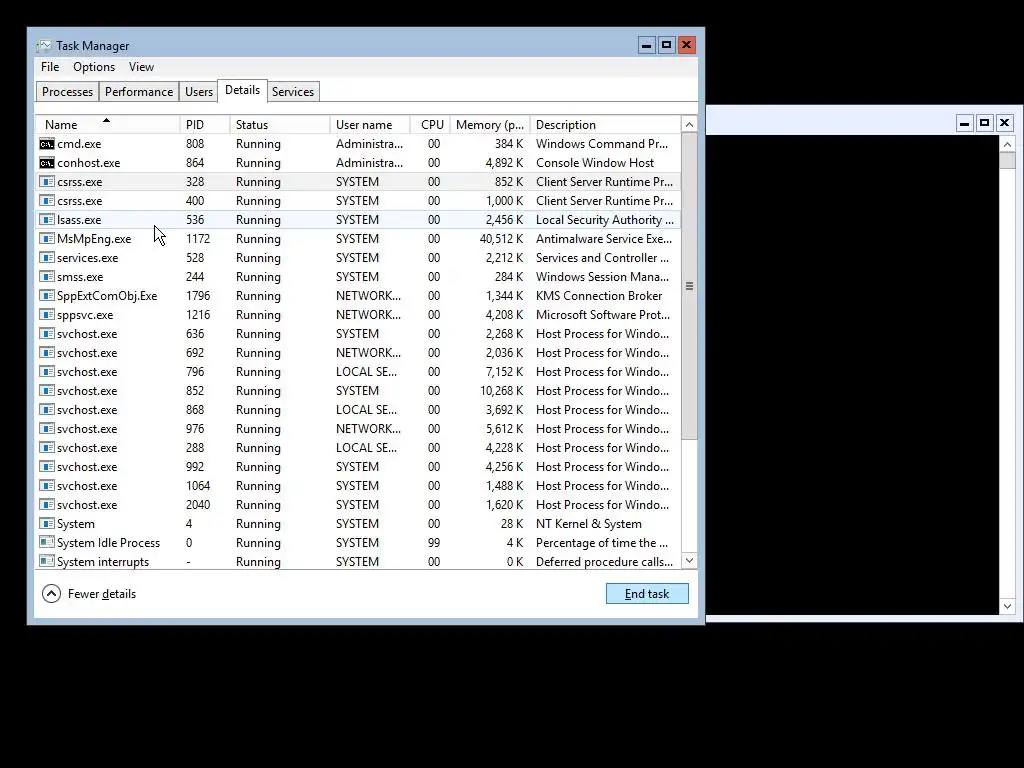
Task: Click the icon of csrss.exe PID 400
Action: click(x=46, y=200)
